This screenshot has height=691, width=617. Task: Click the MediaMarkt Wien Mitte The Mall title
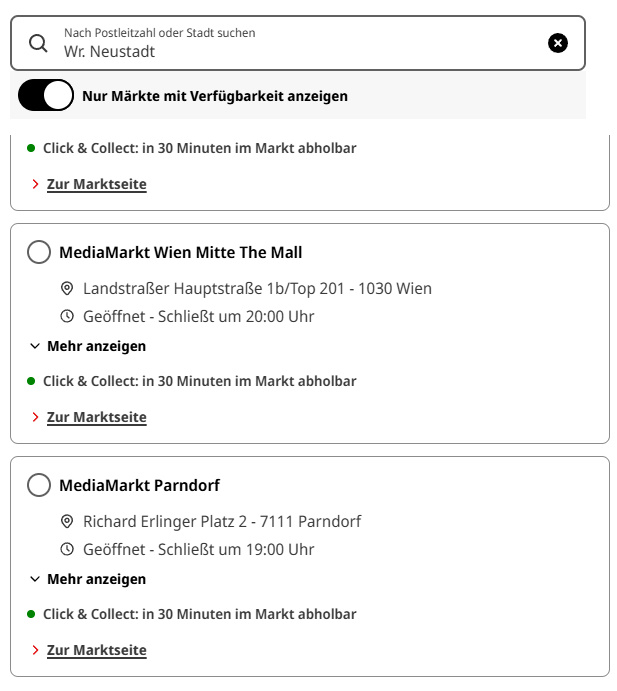click(x=181, y=253)
